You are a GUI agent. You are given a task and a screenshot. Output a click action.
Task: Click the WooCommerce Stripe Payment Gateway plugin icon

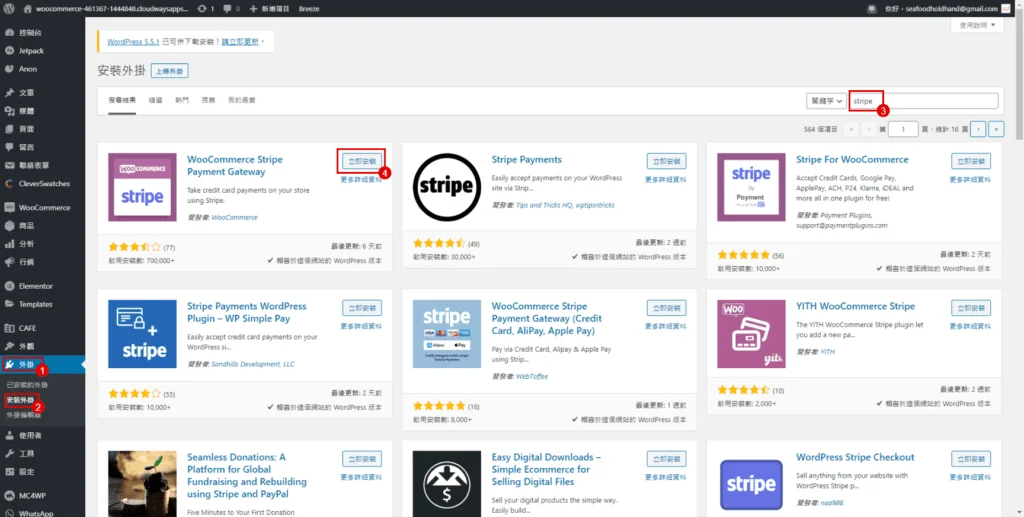(142, 187)
